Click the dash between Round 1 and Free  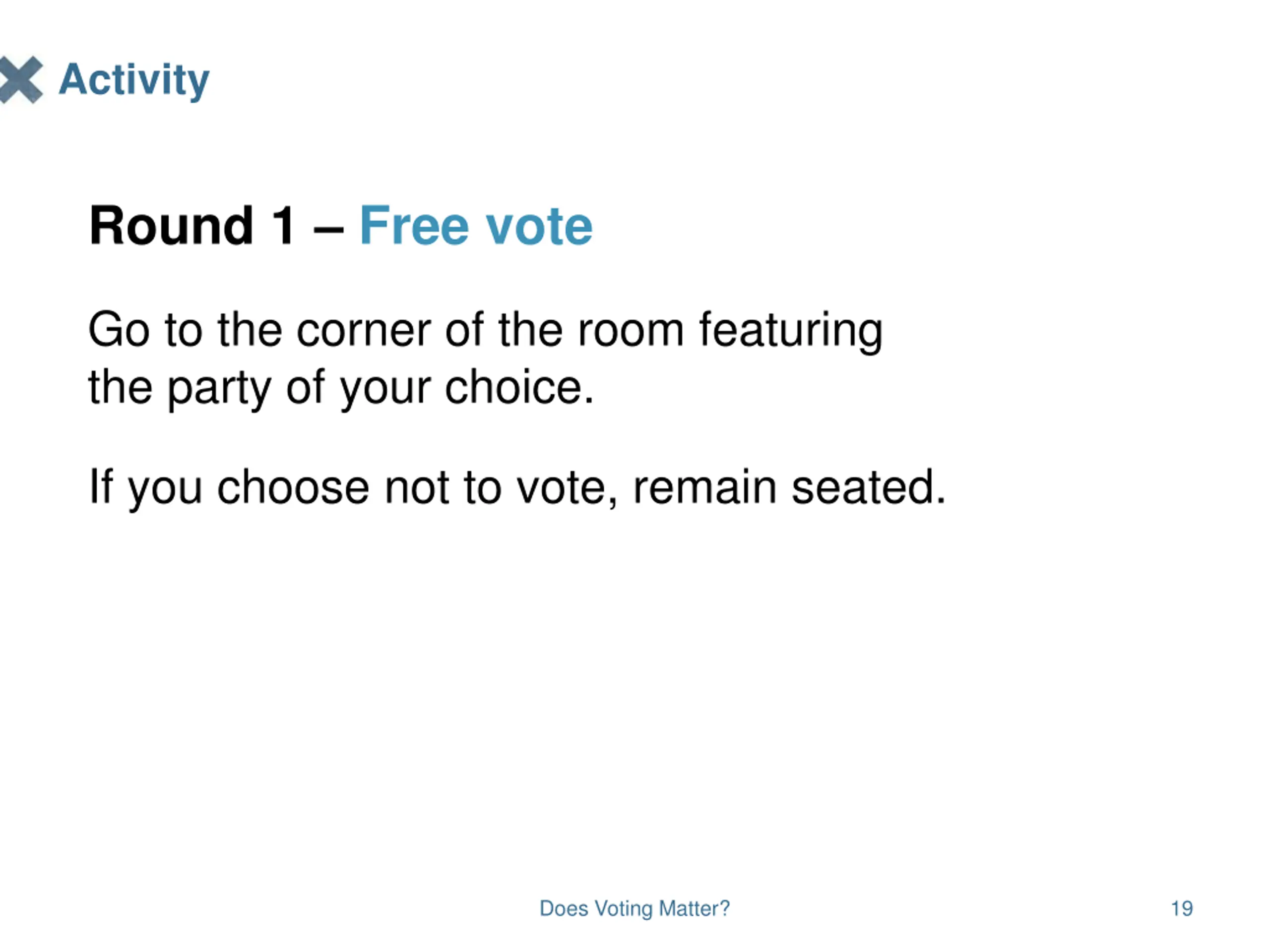328,230
